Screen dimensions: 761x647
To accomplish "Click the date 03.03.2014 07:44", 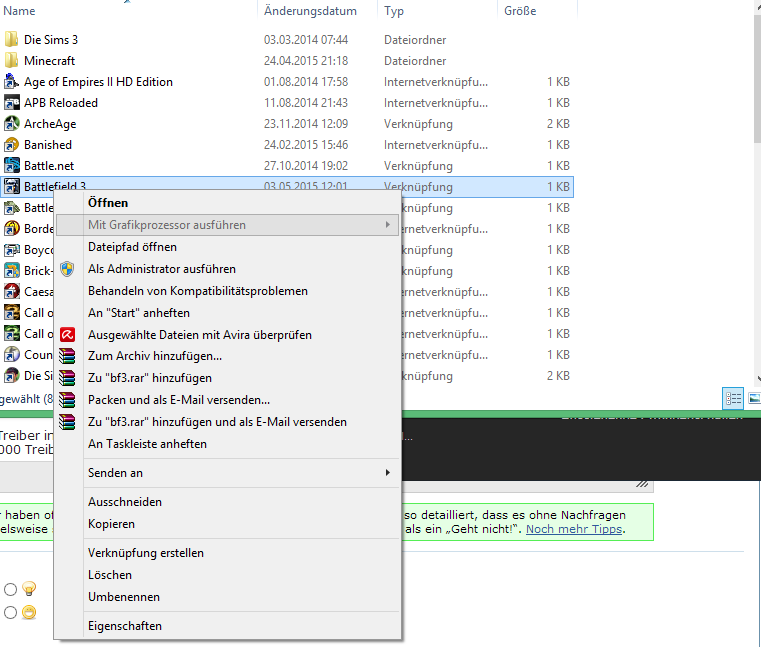I will pos(306,40).
